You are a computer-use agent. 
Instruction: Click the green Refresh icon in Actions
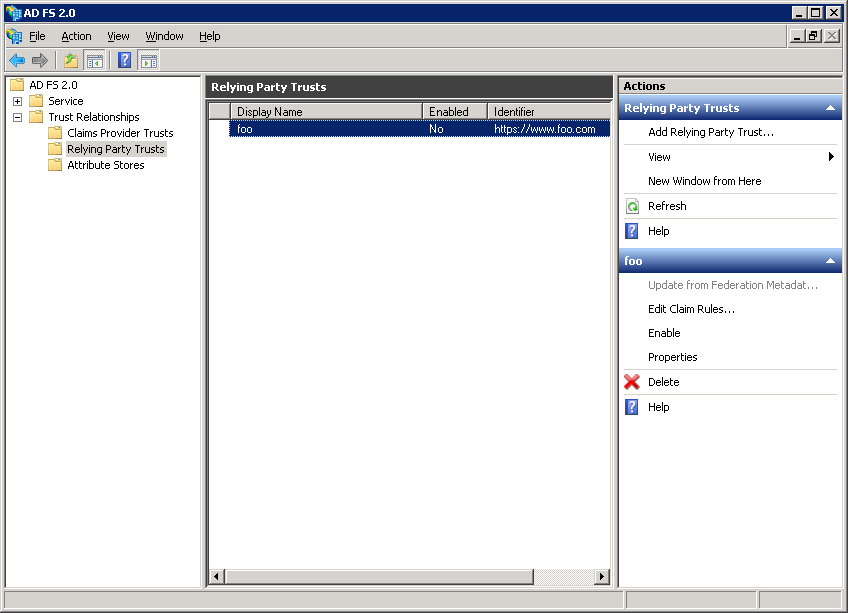point(632,207)
